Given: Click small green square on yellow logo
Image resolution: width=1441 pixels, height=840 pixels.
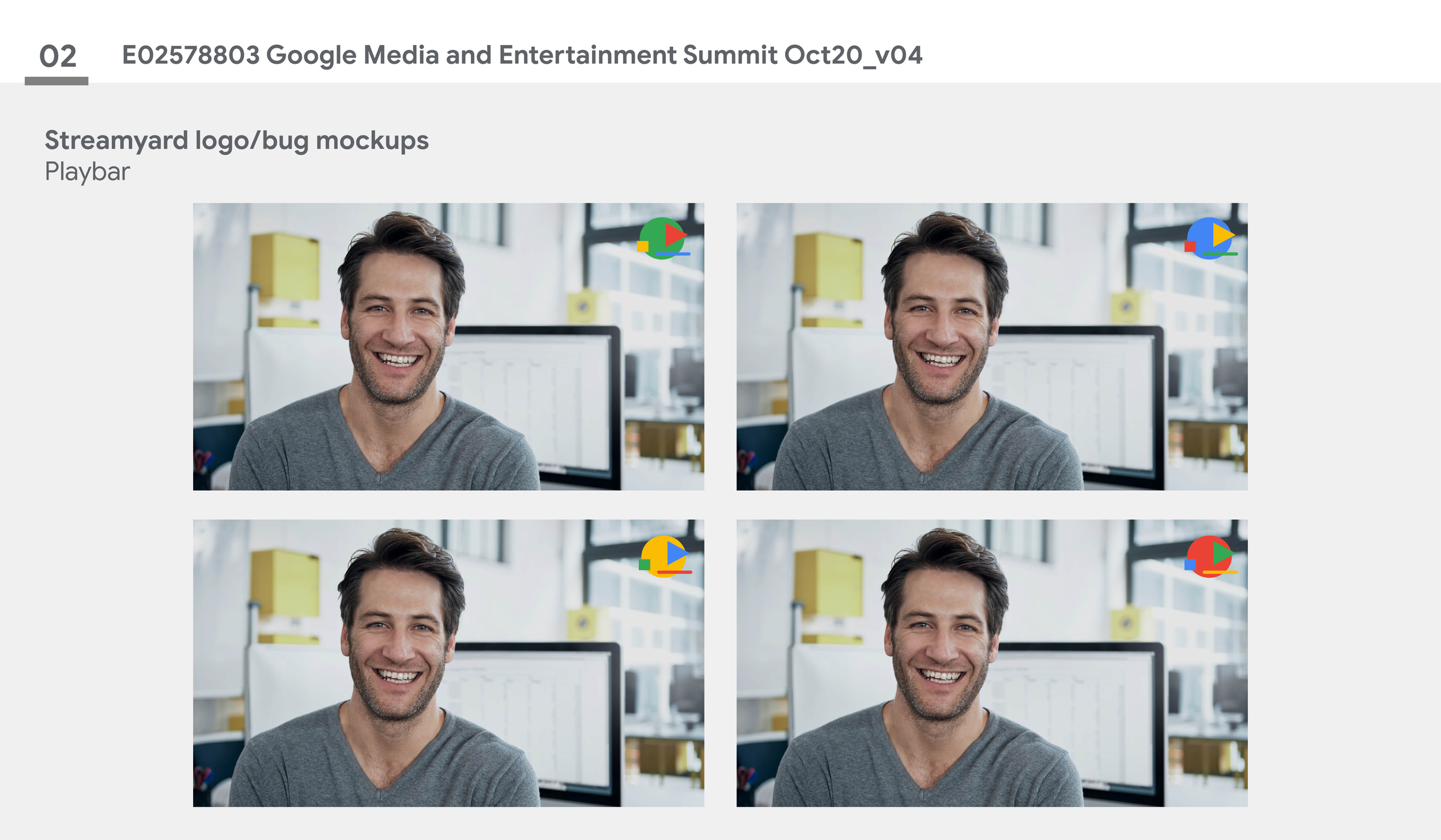Looking at the screenshot, I should pyautogui.click(x=644, y=565).
